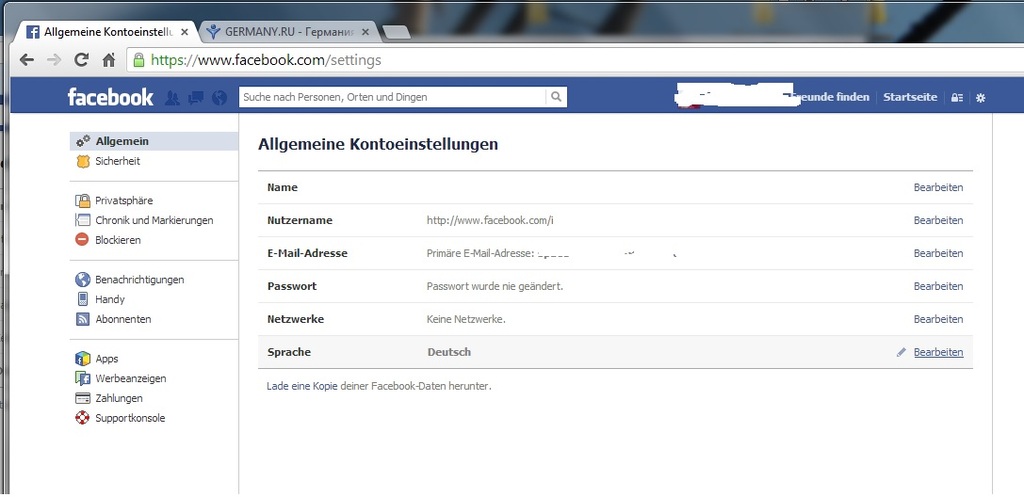
Task: Click the Facebook search input field
Action: click(x=392, y=97)
